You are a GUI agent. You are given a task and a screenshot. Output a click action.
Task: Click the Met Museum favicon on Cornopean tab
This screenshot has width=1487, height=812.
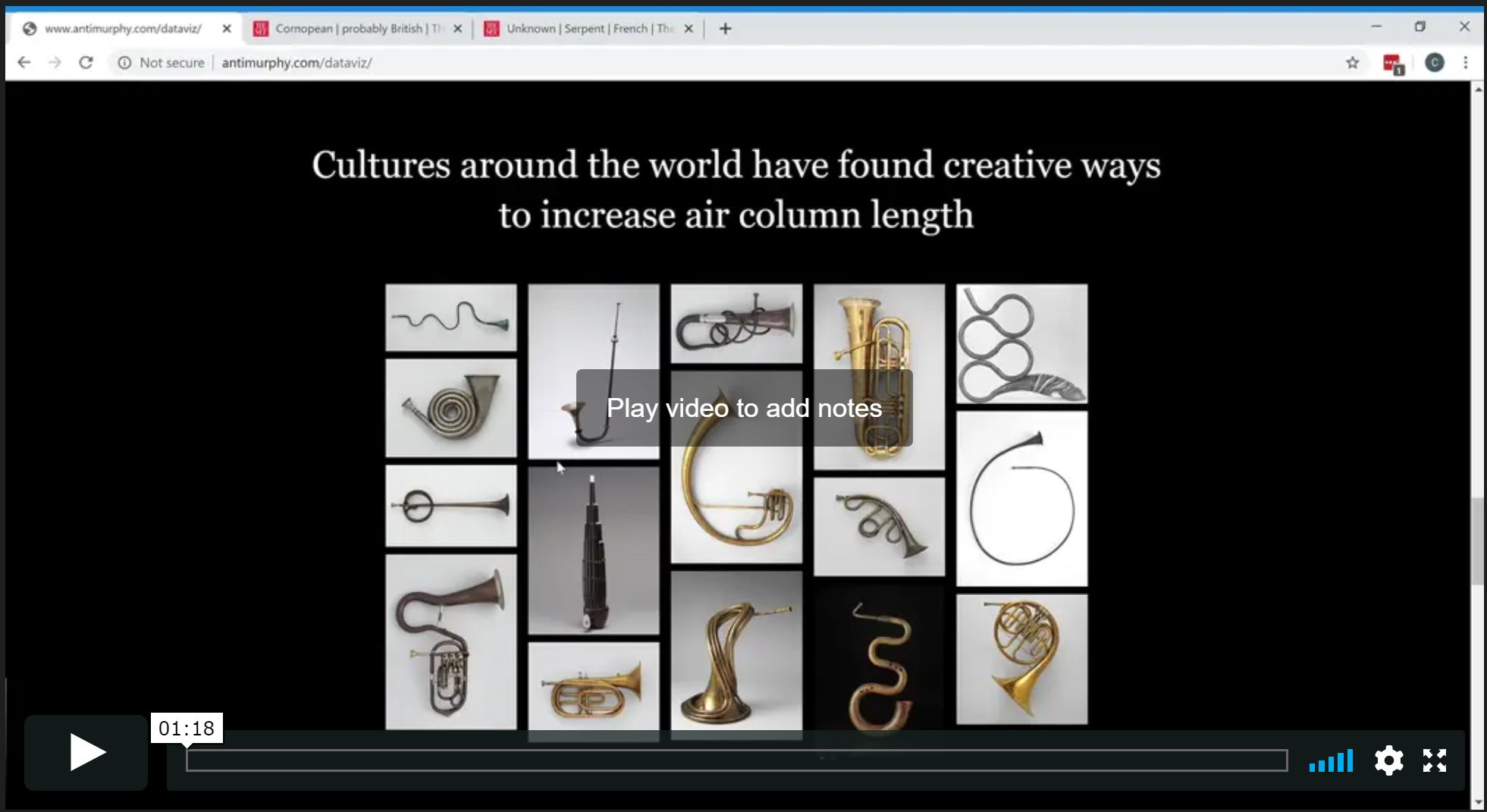(262, 28)
